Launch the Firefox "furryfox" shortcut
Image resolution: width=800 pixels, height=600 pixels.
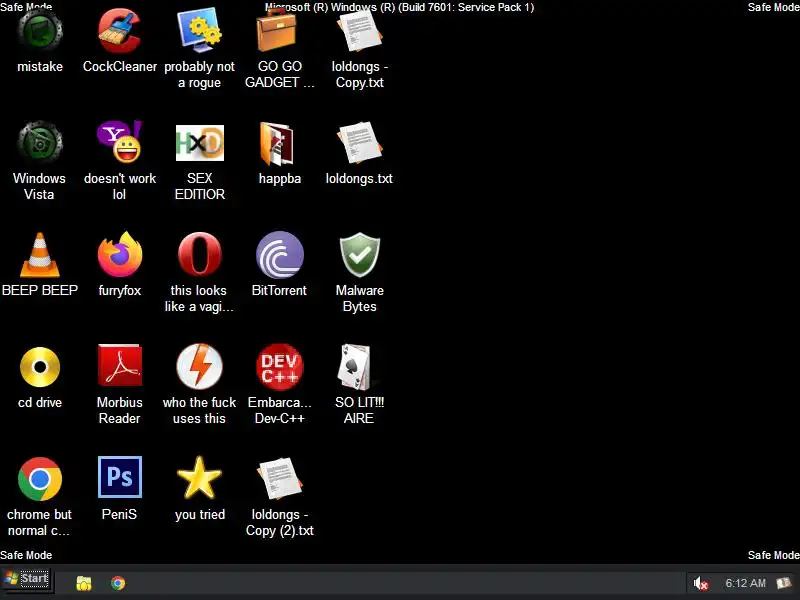click(120, 254)
